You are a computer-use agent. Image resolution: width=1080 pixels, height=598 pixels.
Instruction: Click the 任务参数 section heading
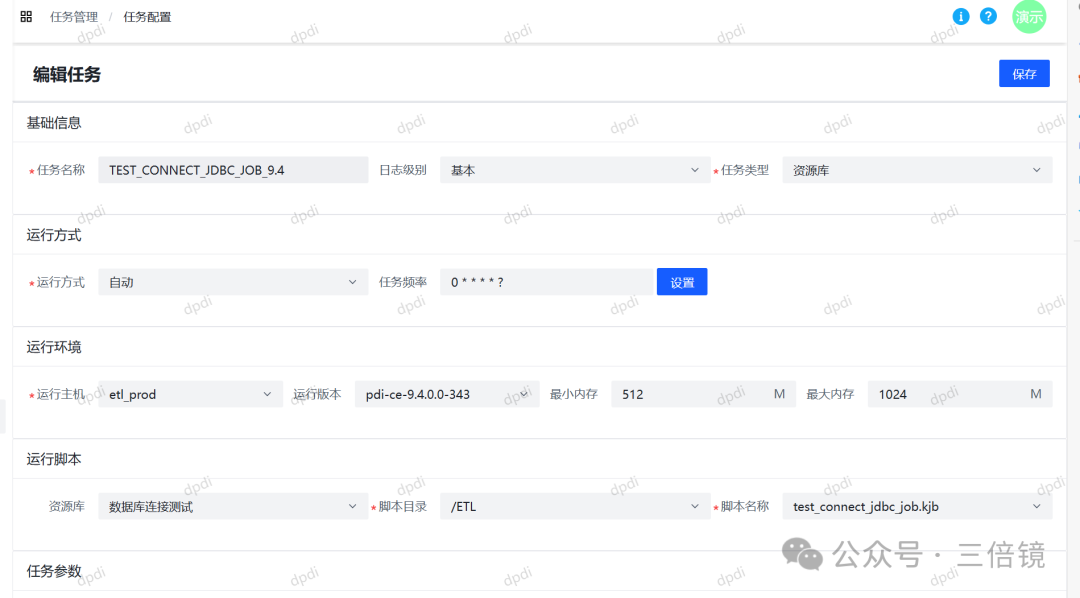[54, 571]
